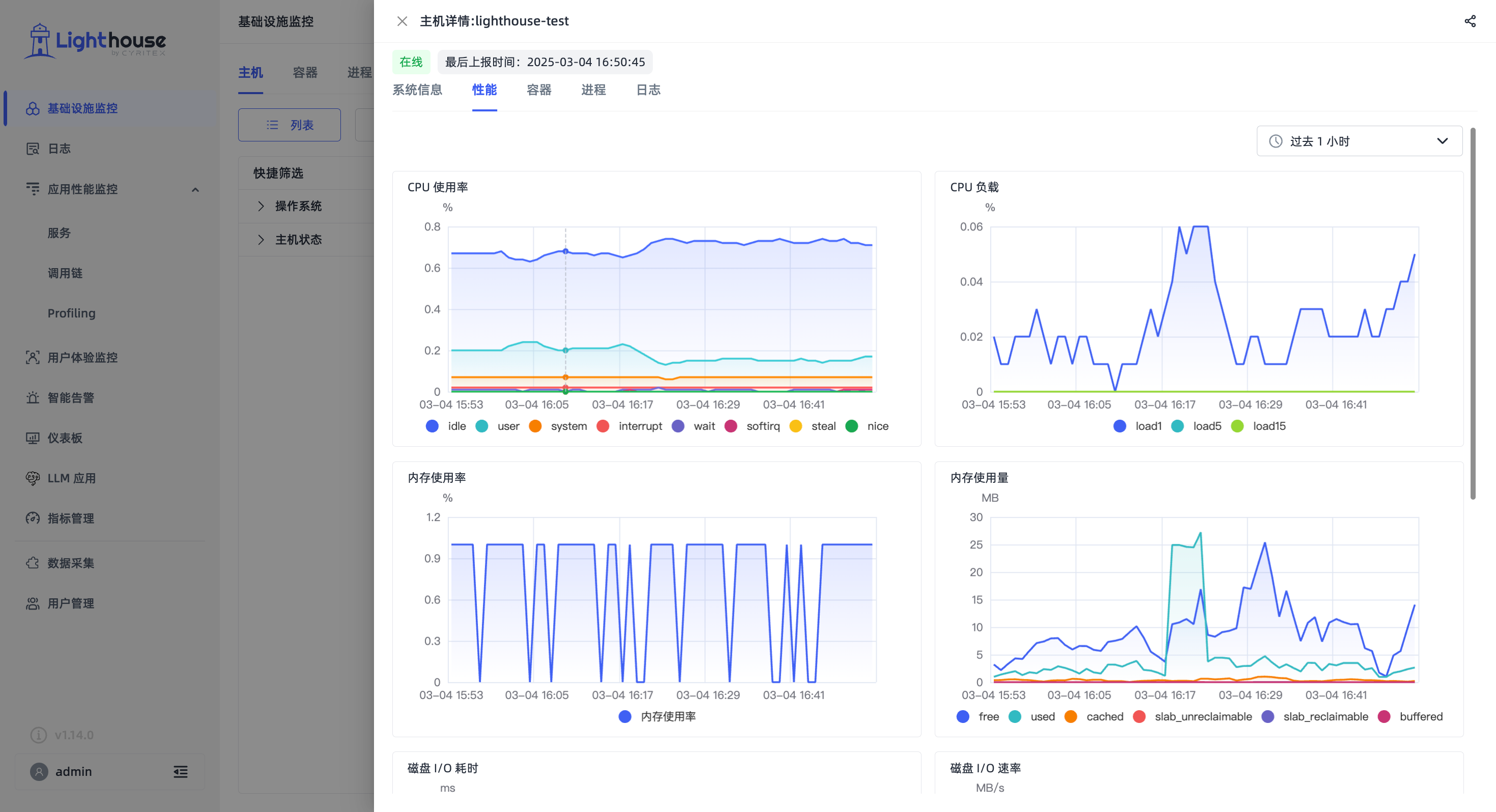
Task: Open the 进程 tab in host details
Action: point(593,90)
